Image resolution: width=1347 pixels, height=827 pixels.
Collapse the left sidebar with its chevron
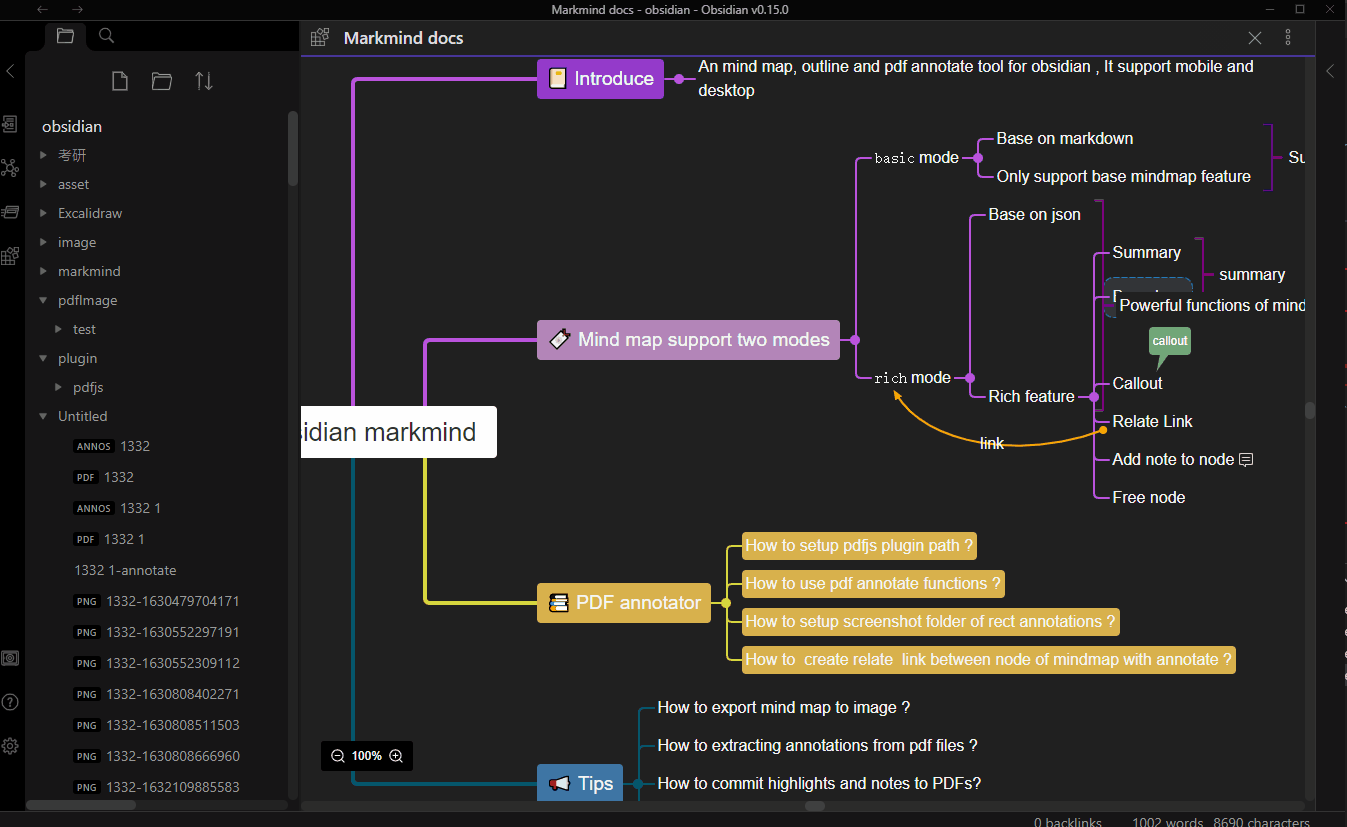10,71
